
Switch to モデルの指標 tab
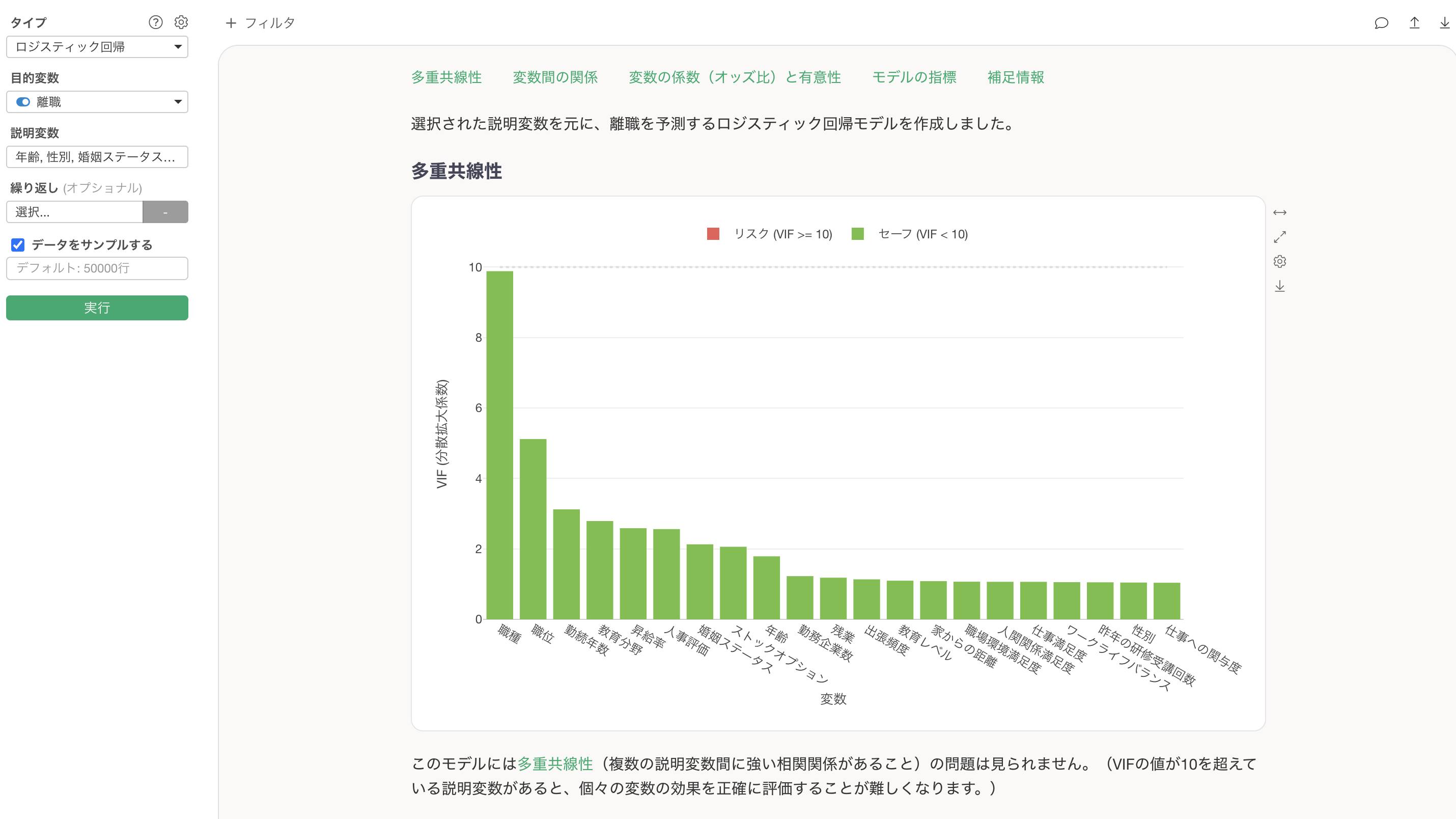click(x=913, y=77)
